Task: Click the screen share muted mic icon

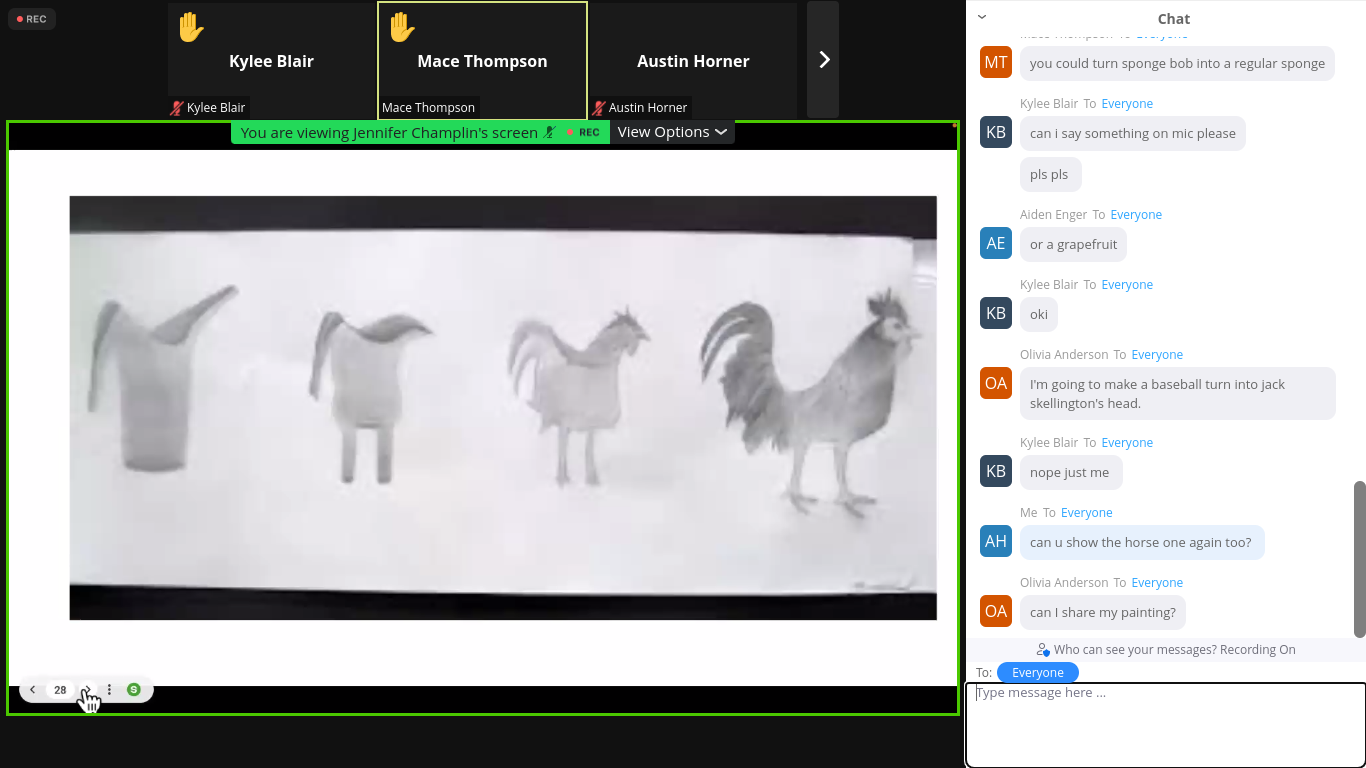Action: pos(550,132)
